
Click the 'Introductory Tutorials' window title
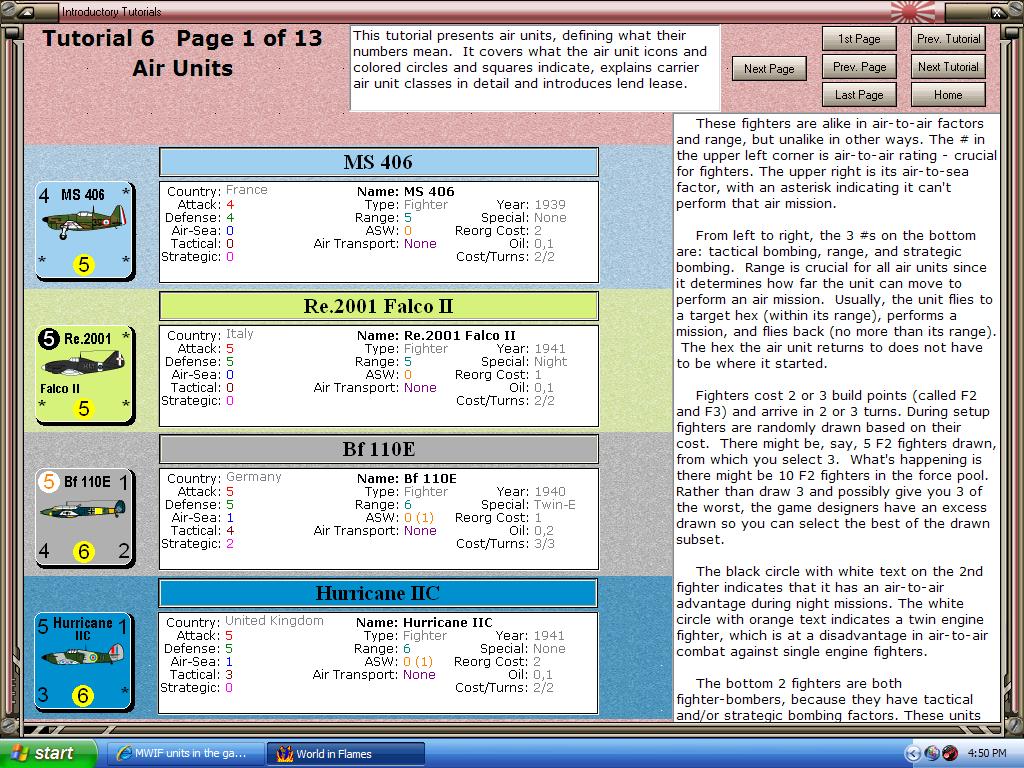coord(112,12)
